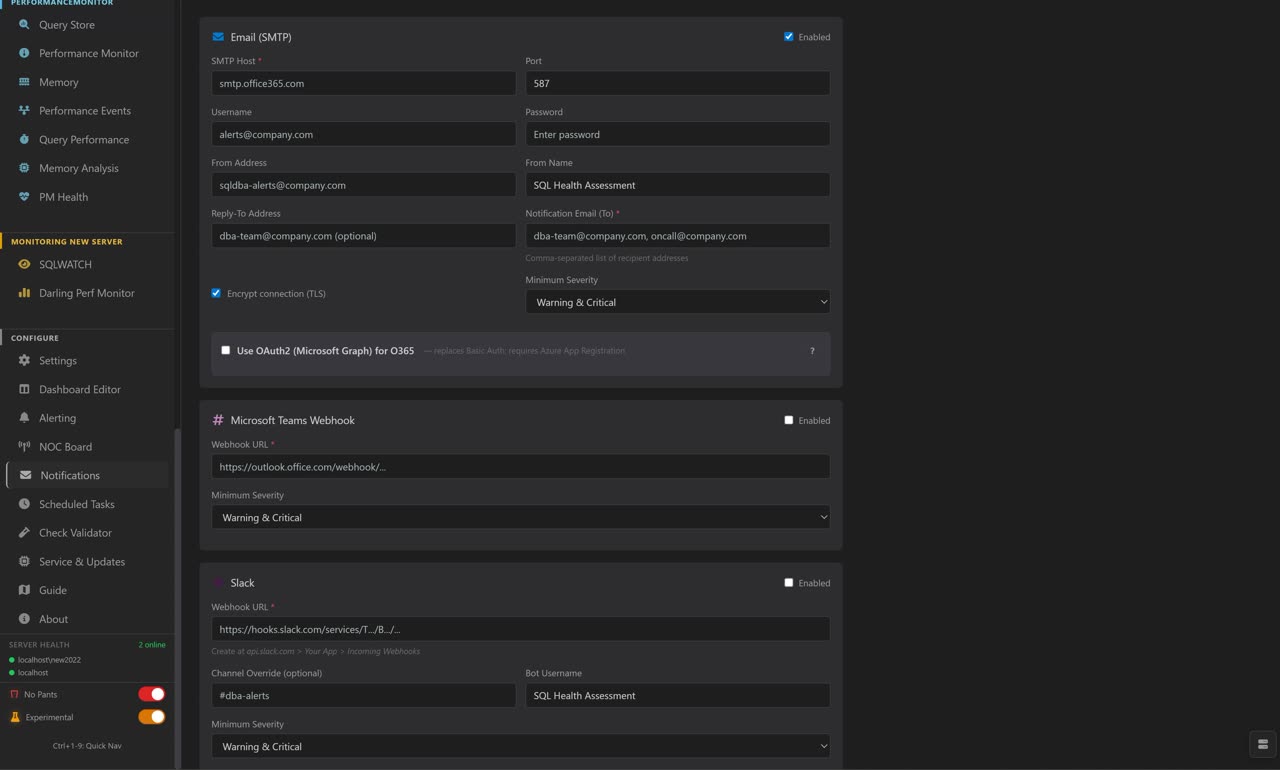
Task: Select the Darling Perf Monitor chart icon
Action: tap(24, 293)
